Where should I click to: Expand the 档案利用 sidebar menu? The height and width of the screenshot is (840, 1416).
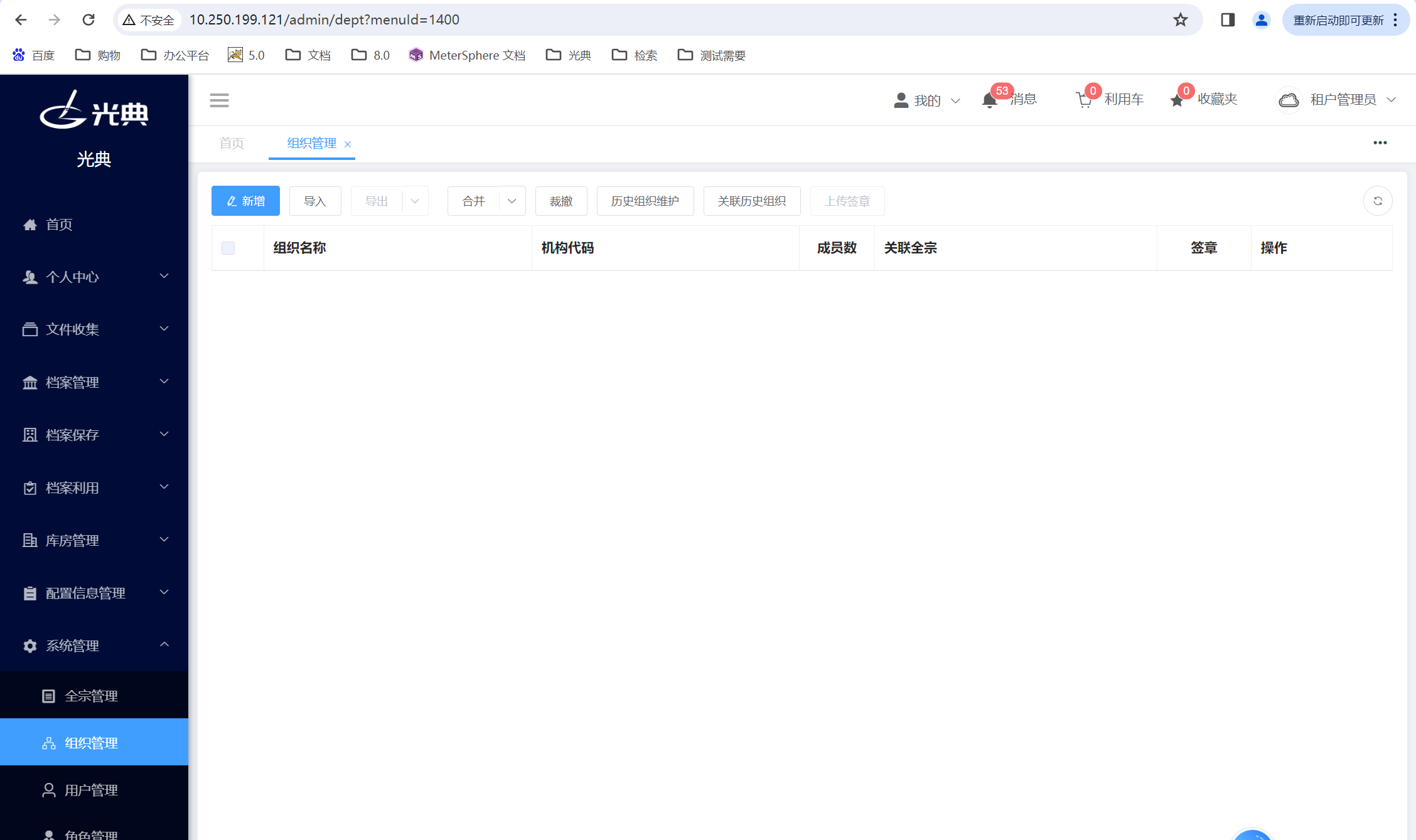click(94, 487)
